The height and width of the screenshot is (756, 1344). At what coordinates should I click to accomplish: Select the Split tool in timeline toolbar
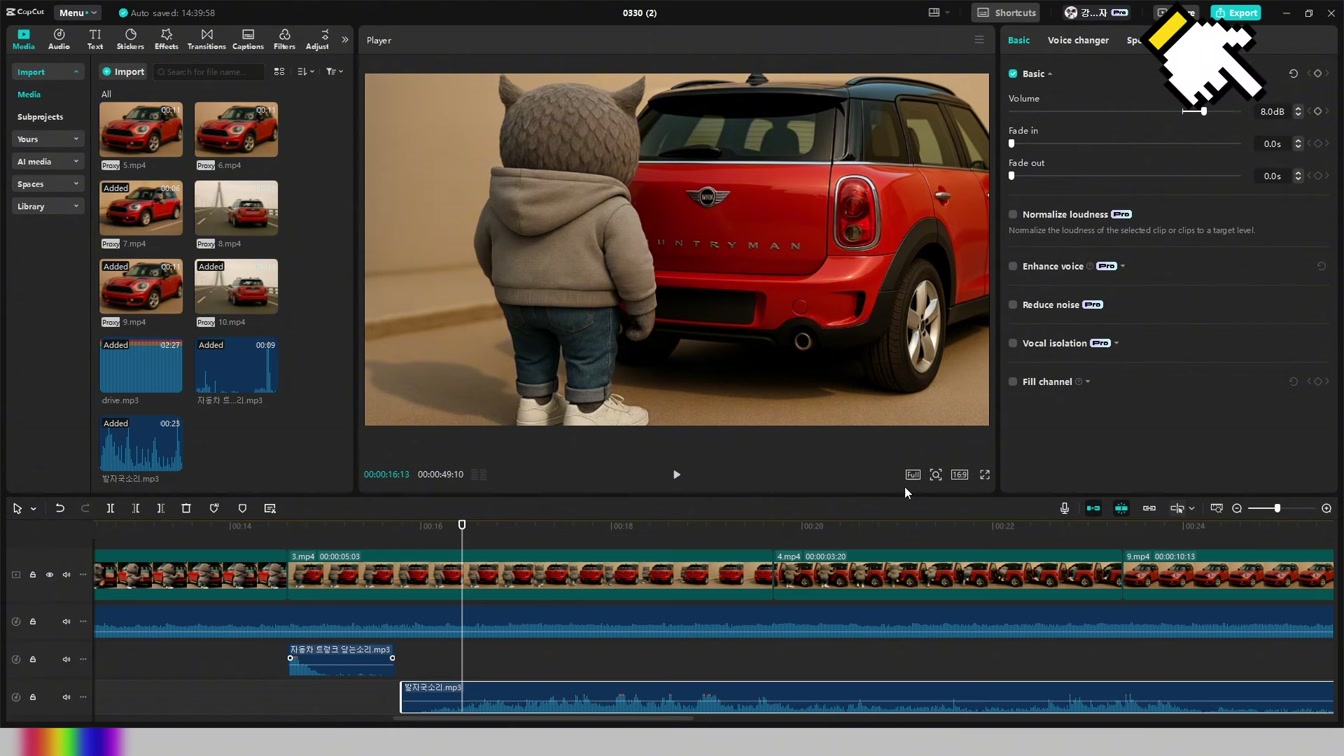[x=111, y=509]
